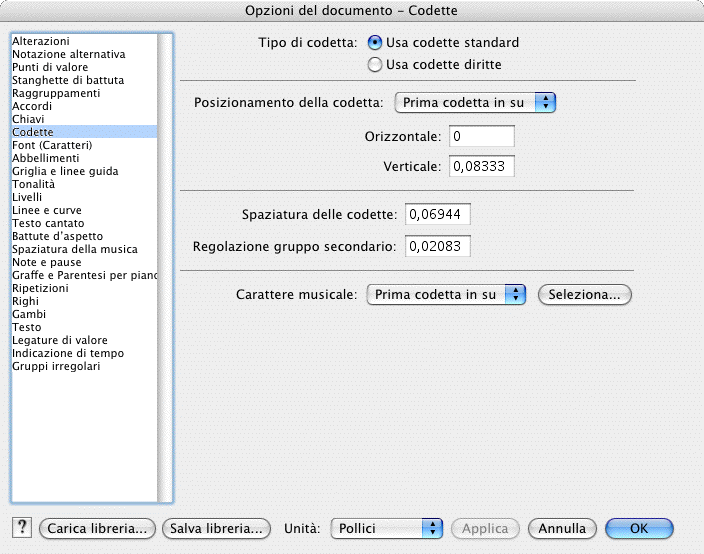Select 'Alterazioni' in category list
The height and width of the screenshot is (554, 704).
point(41,41)
